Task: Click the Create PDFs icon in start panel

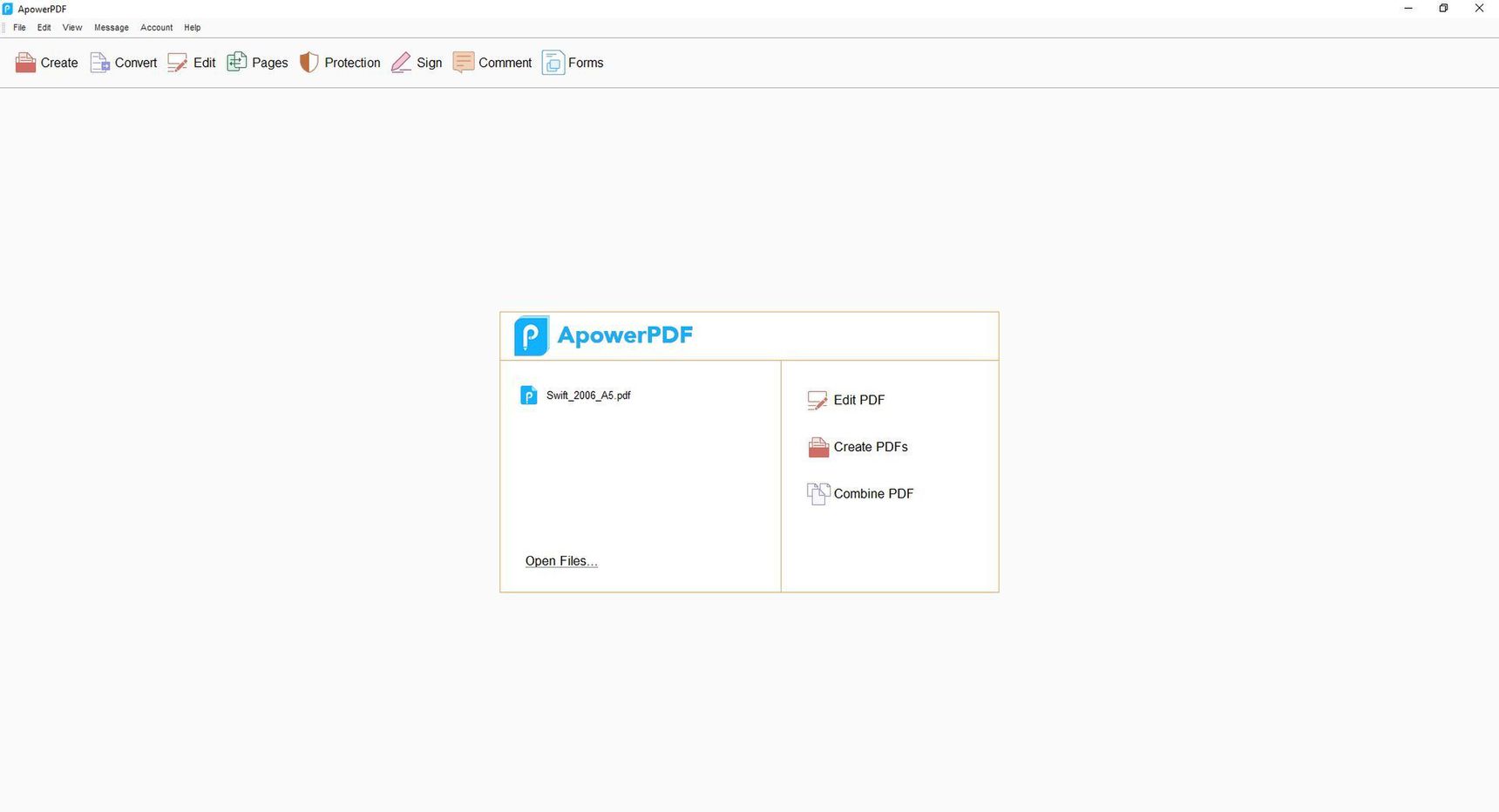Action: [x=818, y=447]
